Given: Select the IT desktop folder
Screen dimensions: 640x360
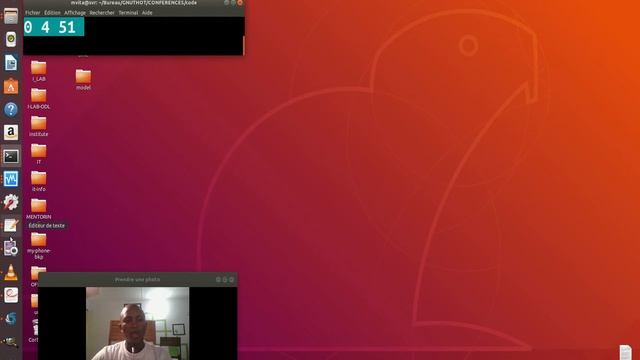Looking at the screenshot, I should click(x=39, y=154).
